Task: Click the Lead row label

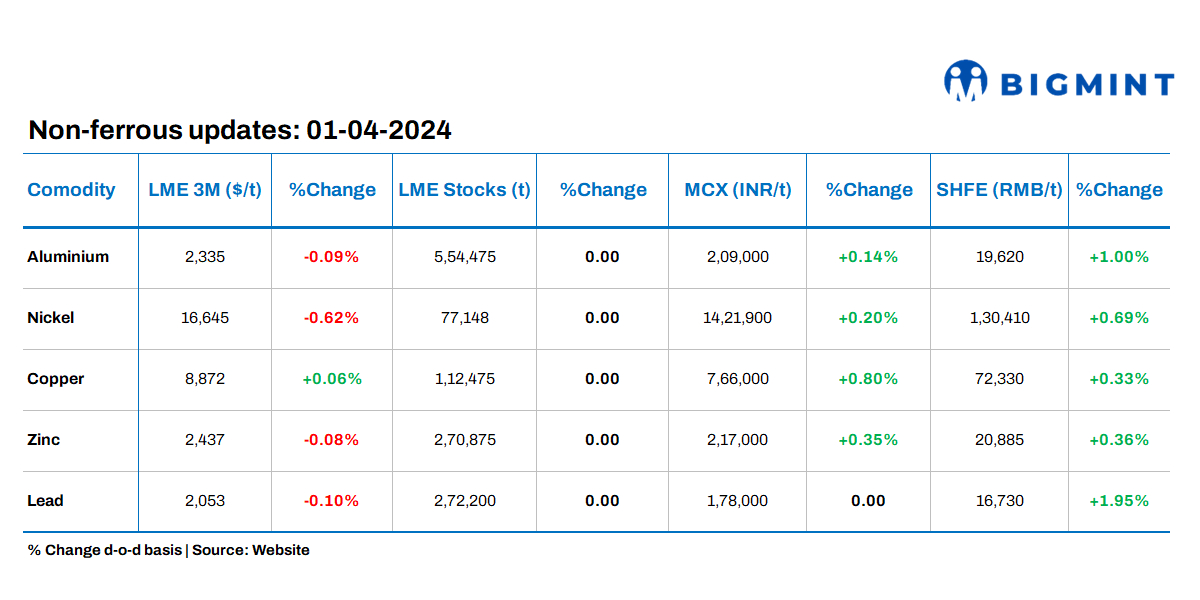Action: pyautogui.click(x=45, y=501)
